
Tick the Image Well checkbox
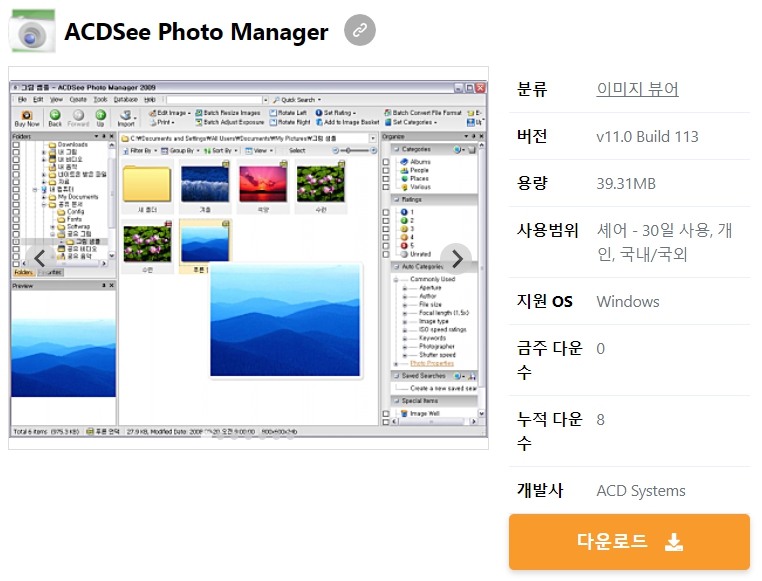[x=386, y=413]
